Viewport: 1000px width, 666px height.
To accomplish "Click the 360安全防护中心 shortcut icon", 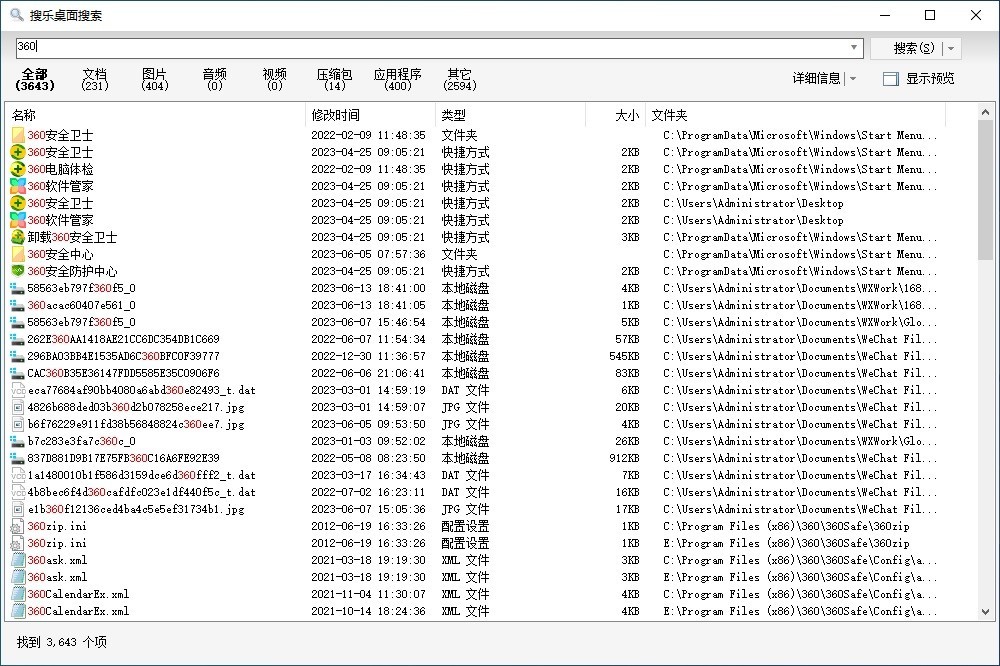I will tap(17, 271).
